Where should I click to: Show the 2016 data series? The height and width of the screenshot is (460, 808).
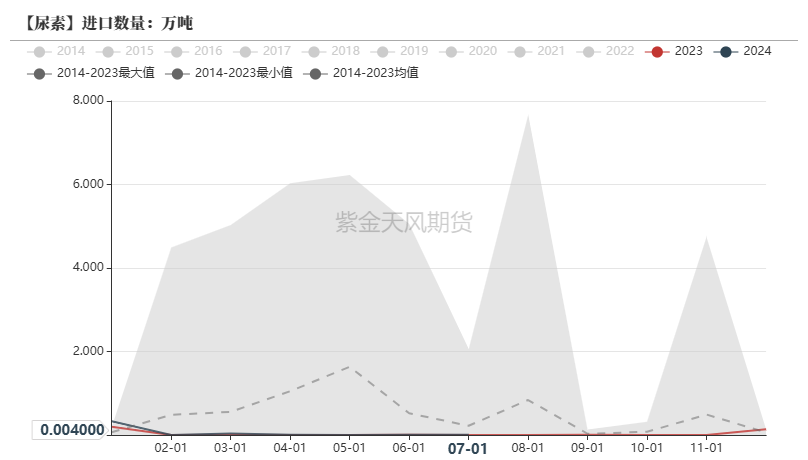tap(196, 51)
